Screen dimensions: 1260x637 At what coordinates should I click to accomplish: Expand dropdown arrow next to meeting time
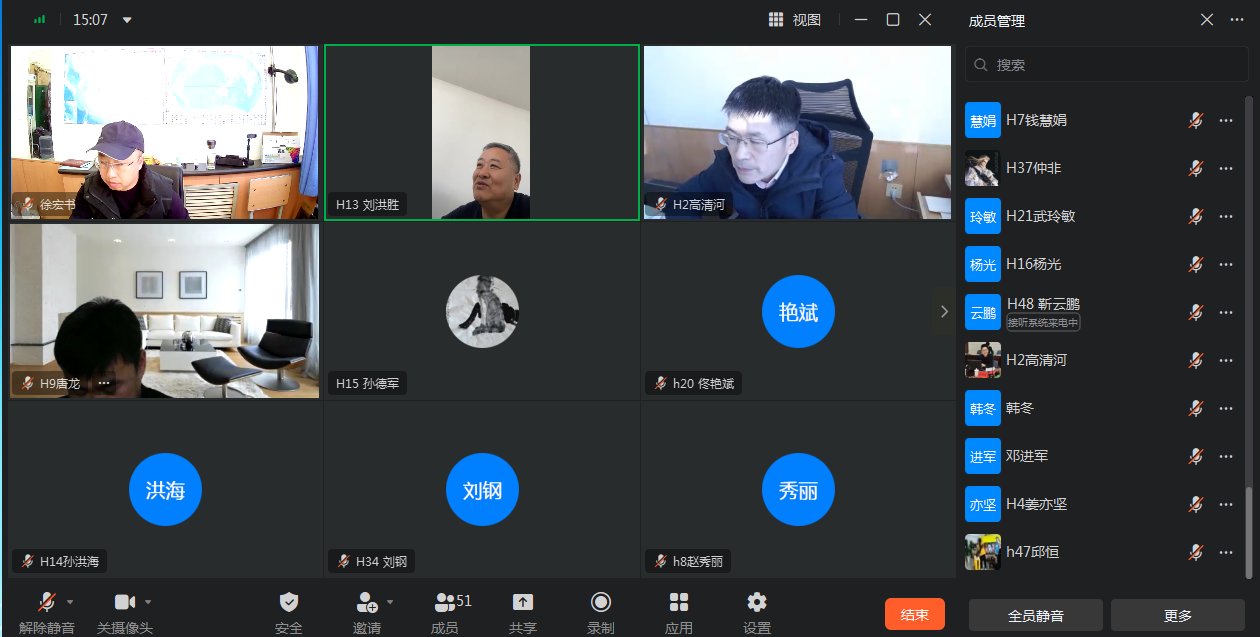point(127,20)
